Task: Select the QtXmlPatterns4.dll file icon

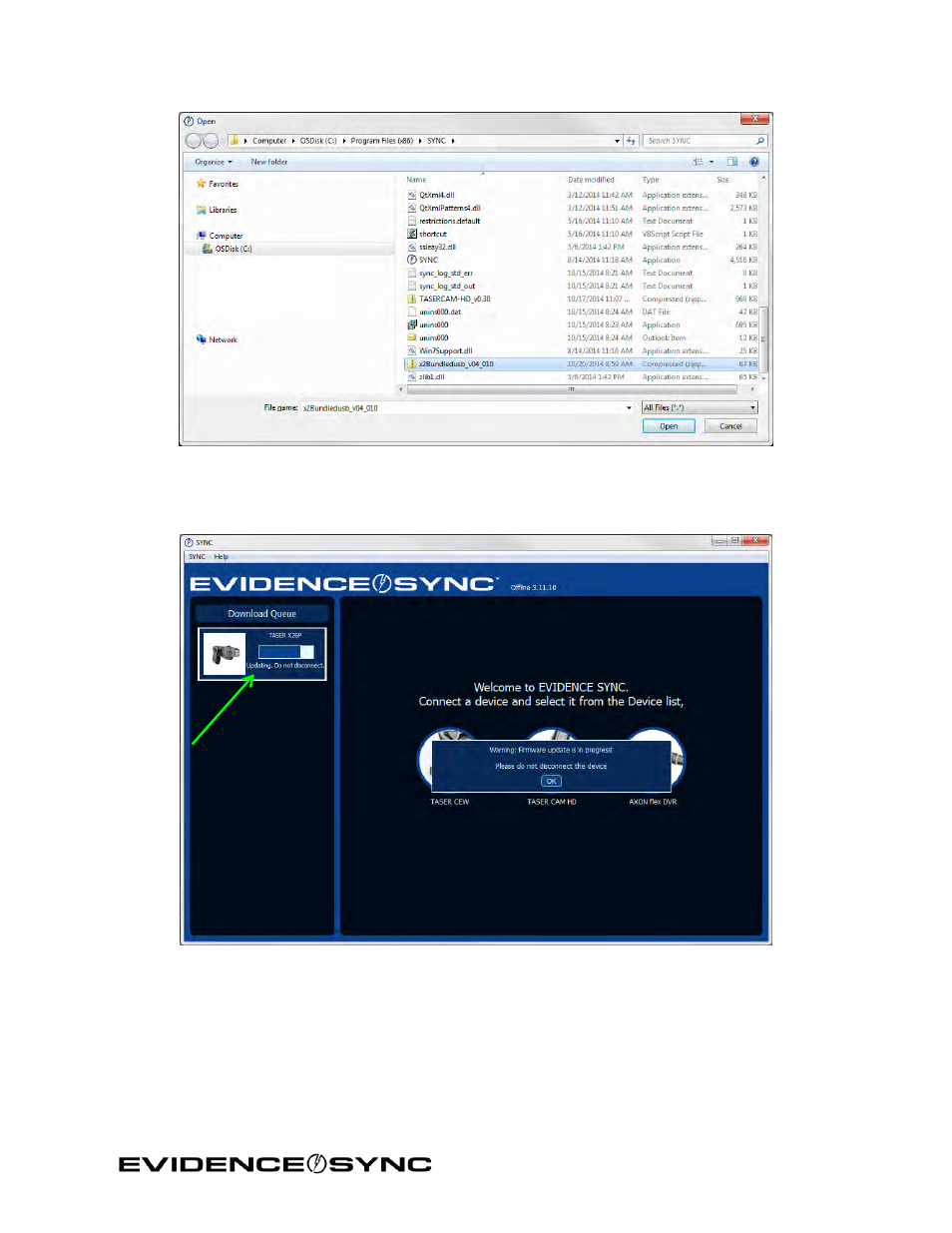Action: pos(411,208)
